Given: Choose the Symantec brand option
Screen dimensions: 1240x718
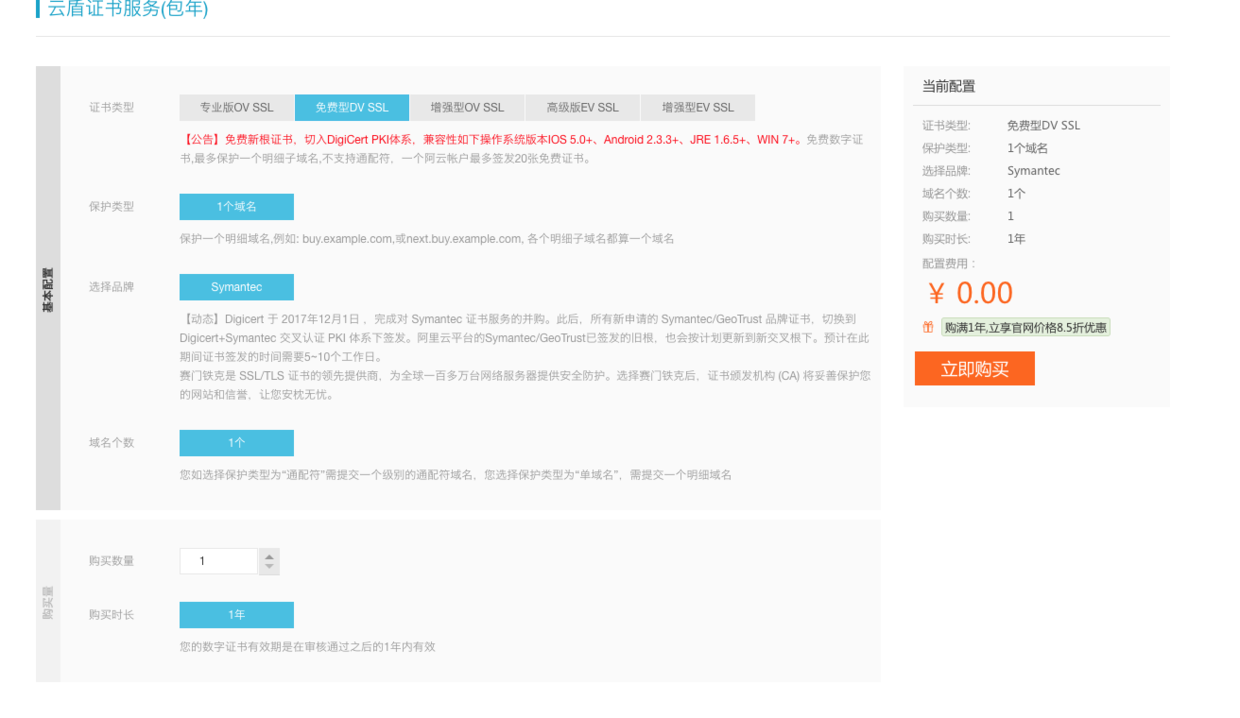Looking at the screenshot, I should tap(237, 287).
